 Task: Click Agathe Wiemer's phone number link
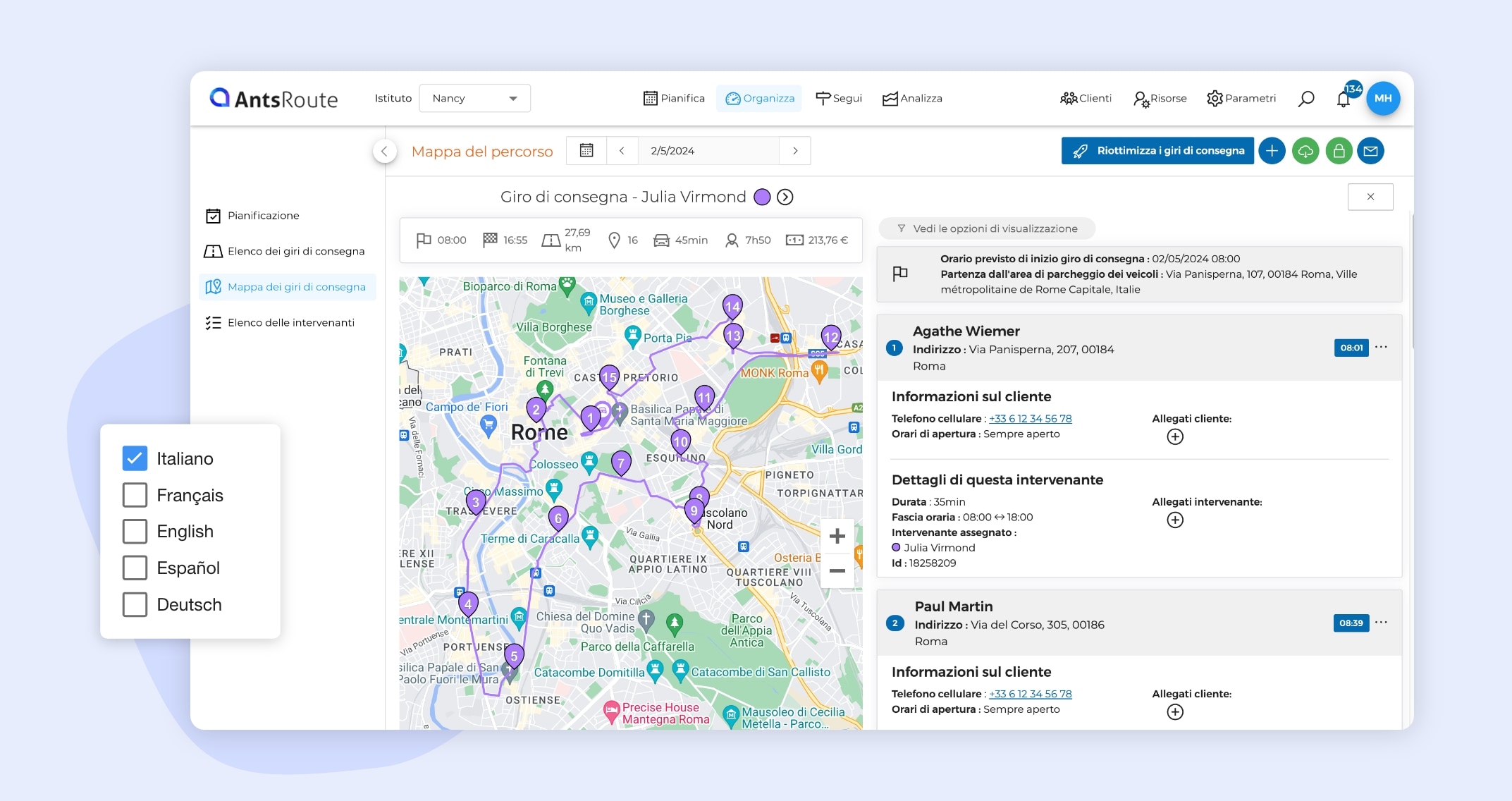(x=1030, y=419)
